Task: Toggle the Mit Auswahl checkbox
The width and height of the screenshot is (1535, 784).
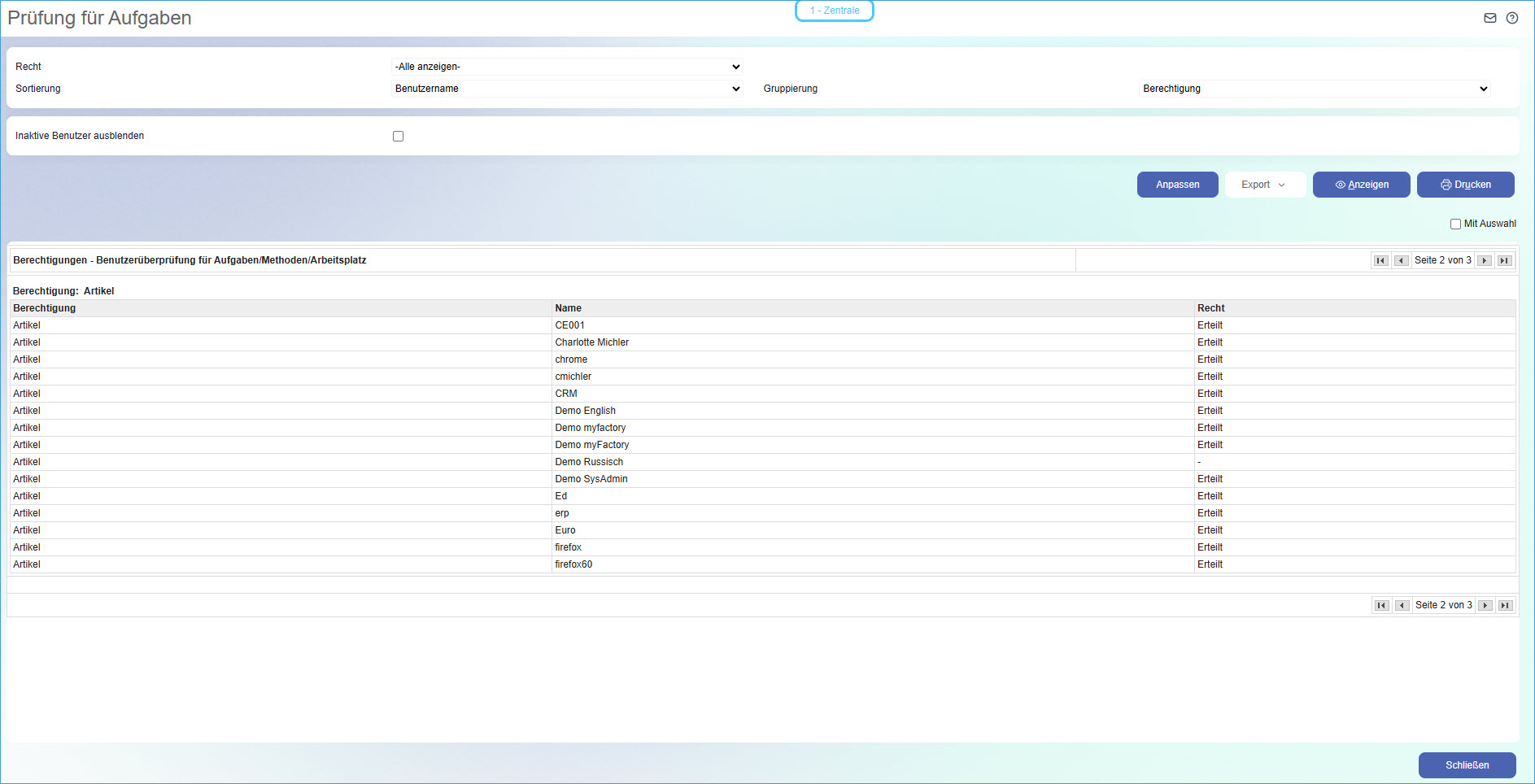Action: click(1455, 224)
